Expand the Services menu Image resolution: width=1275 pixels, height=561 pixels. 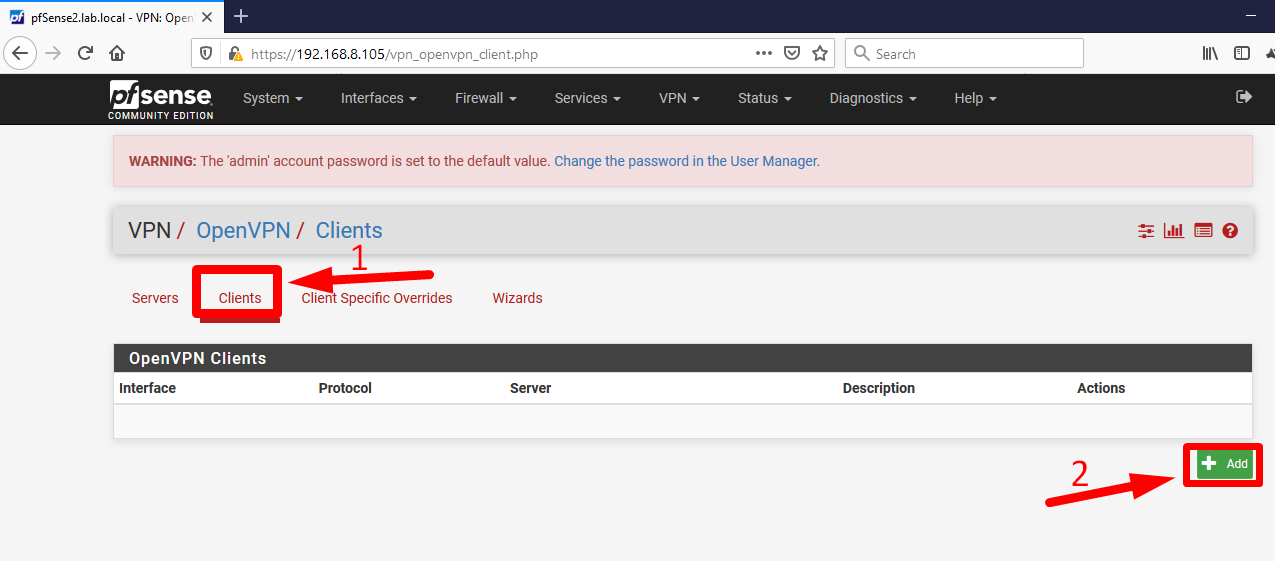tap(588, 98)
